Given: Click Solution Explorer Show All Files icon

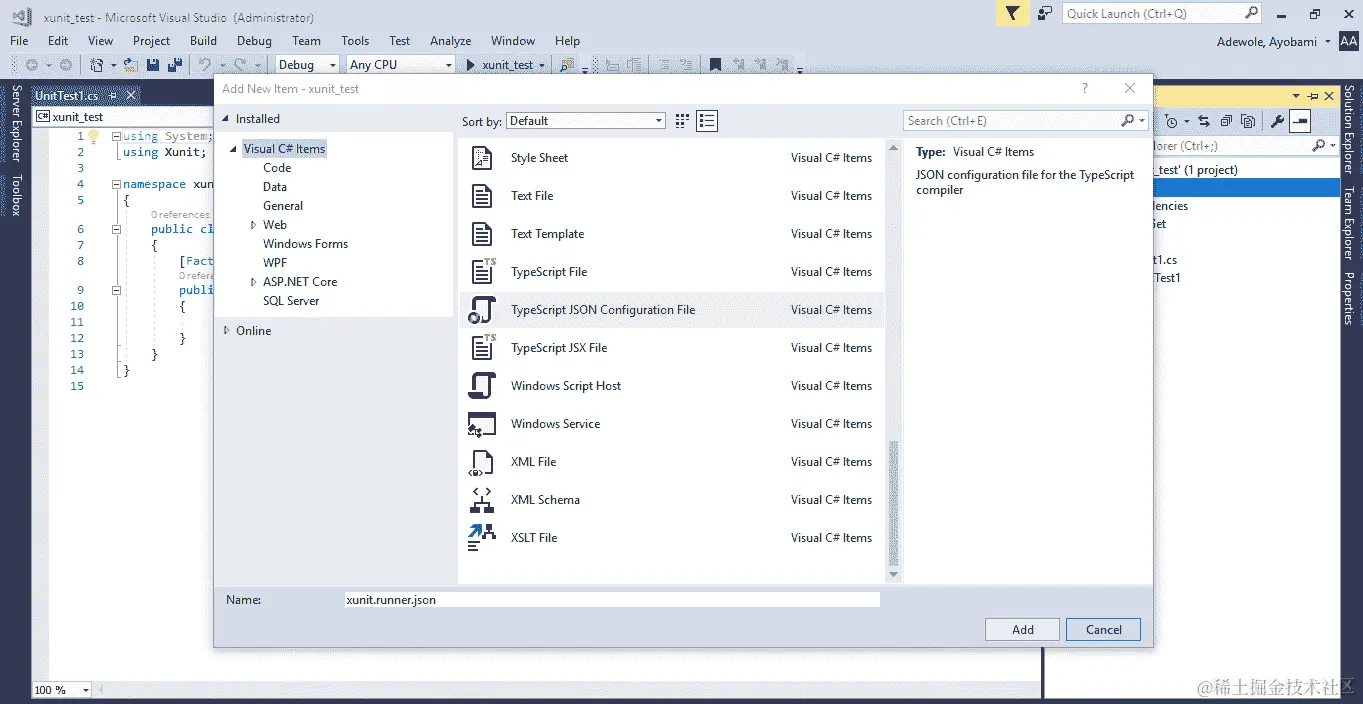Looking at the screenshot, I should (1248, 122).
